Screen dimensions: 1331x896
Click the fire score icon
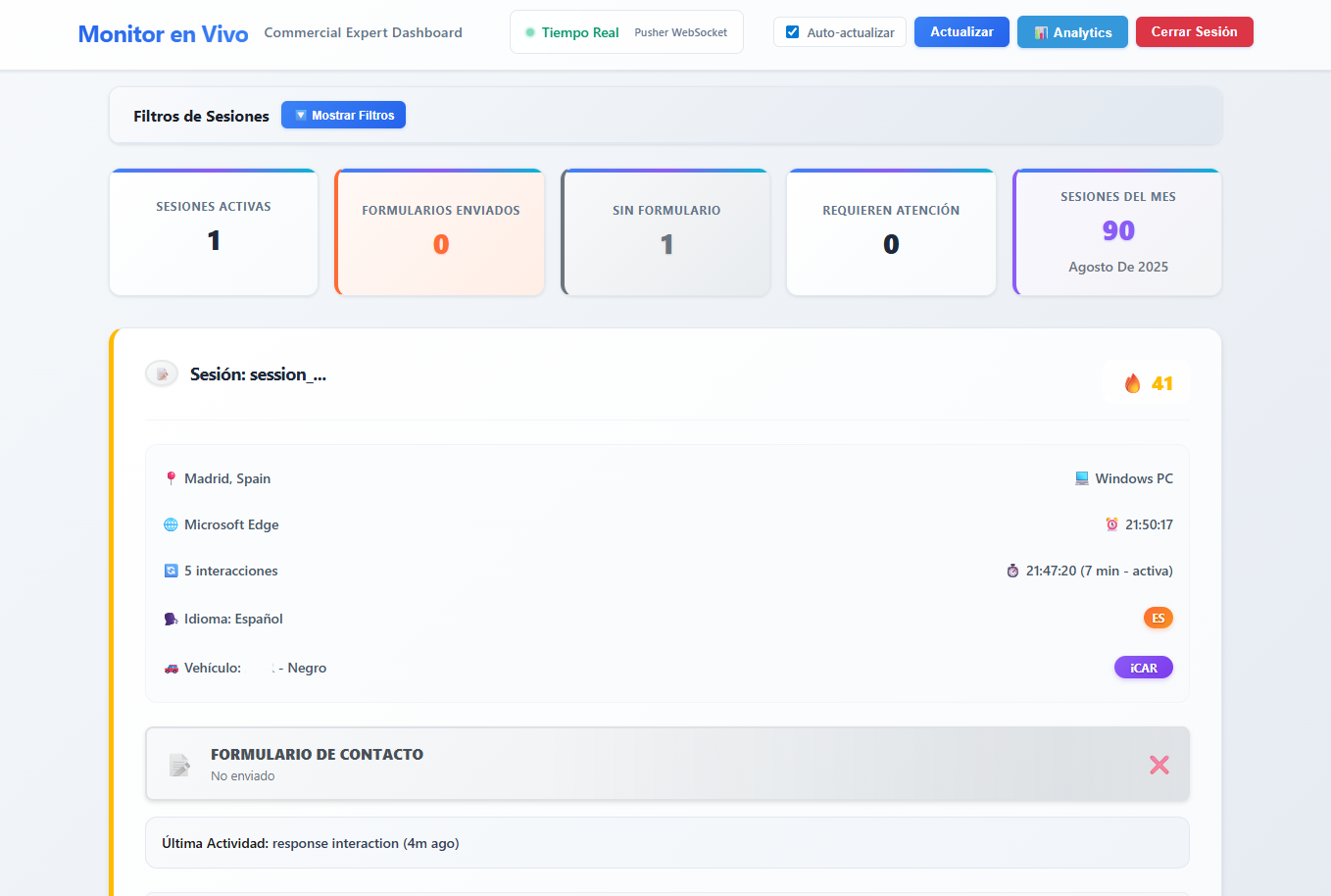click(1132, 383)
